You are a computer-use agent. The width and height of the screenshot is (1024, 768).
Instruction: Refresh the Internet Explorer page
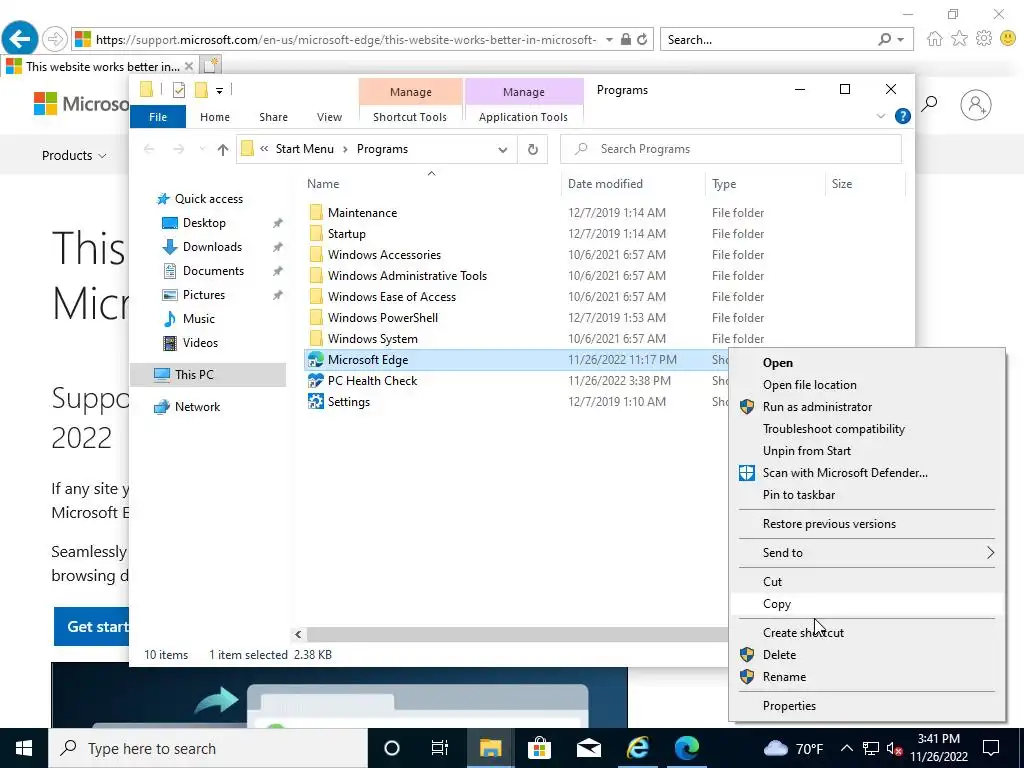[x=643, y=39]
